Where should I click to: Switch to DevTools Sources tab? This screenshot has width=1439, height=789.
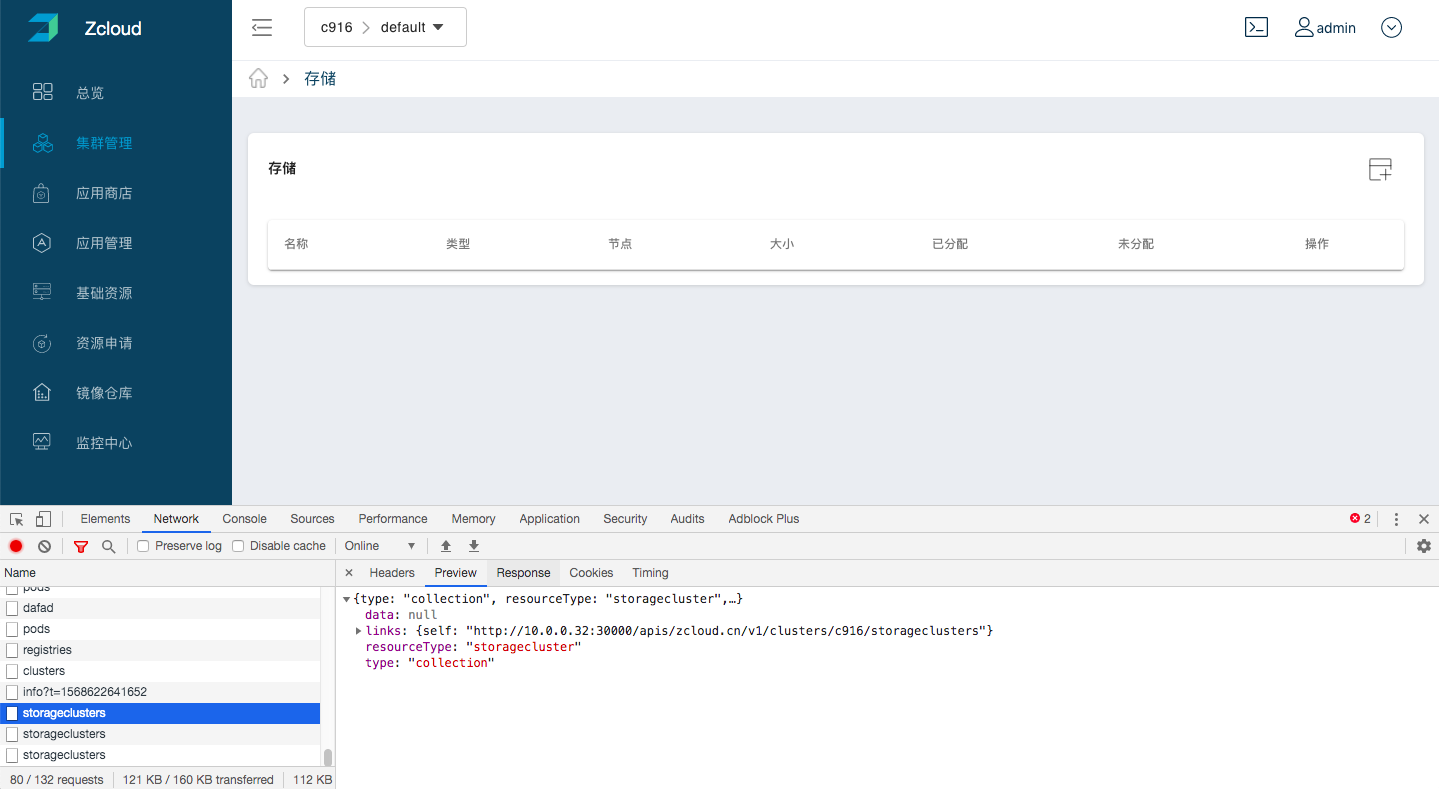click(312, 519)
